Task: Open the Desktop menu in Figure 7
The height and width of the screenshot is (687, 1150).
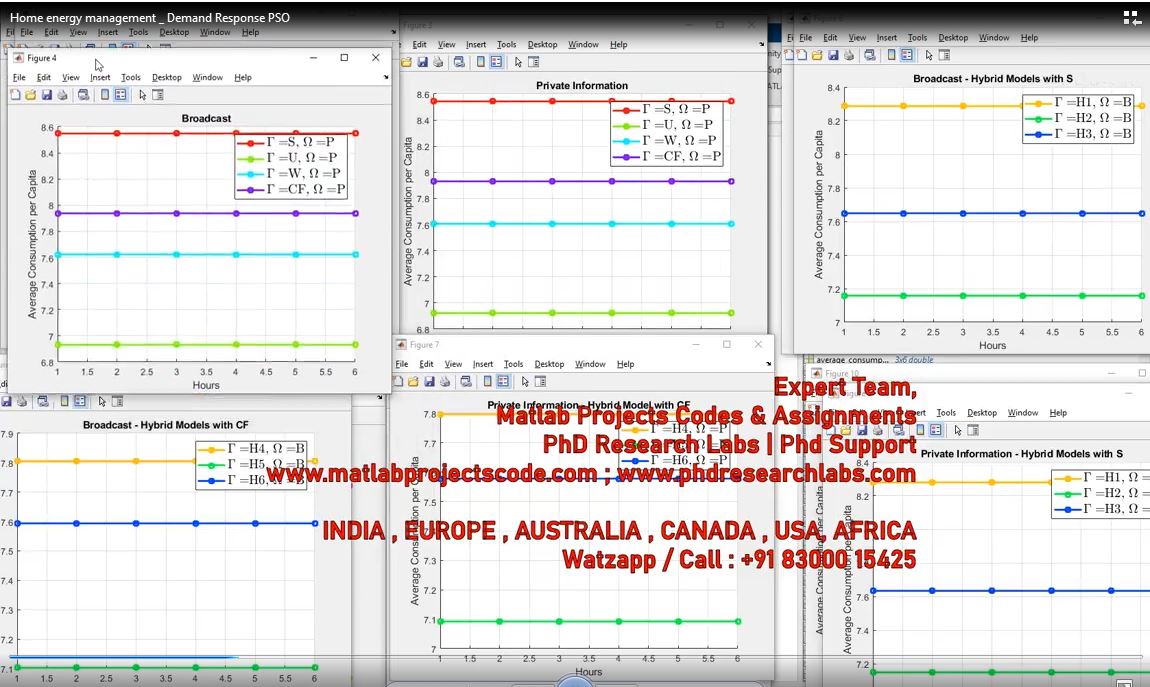Action: click(549, 364)
